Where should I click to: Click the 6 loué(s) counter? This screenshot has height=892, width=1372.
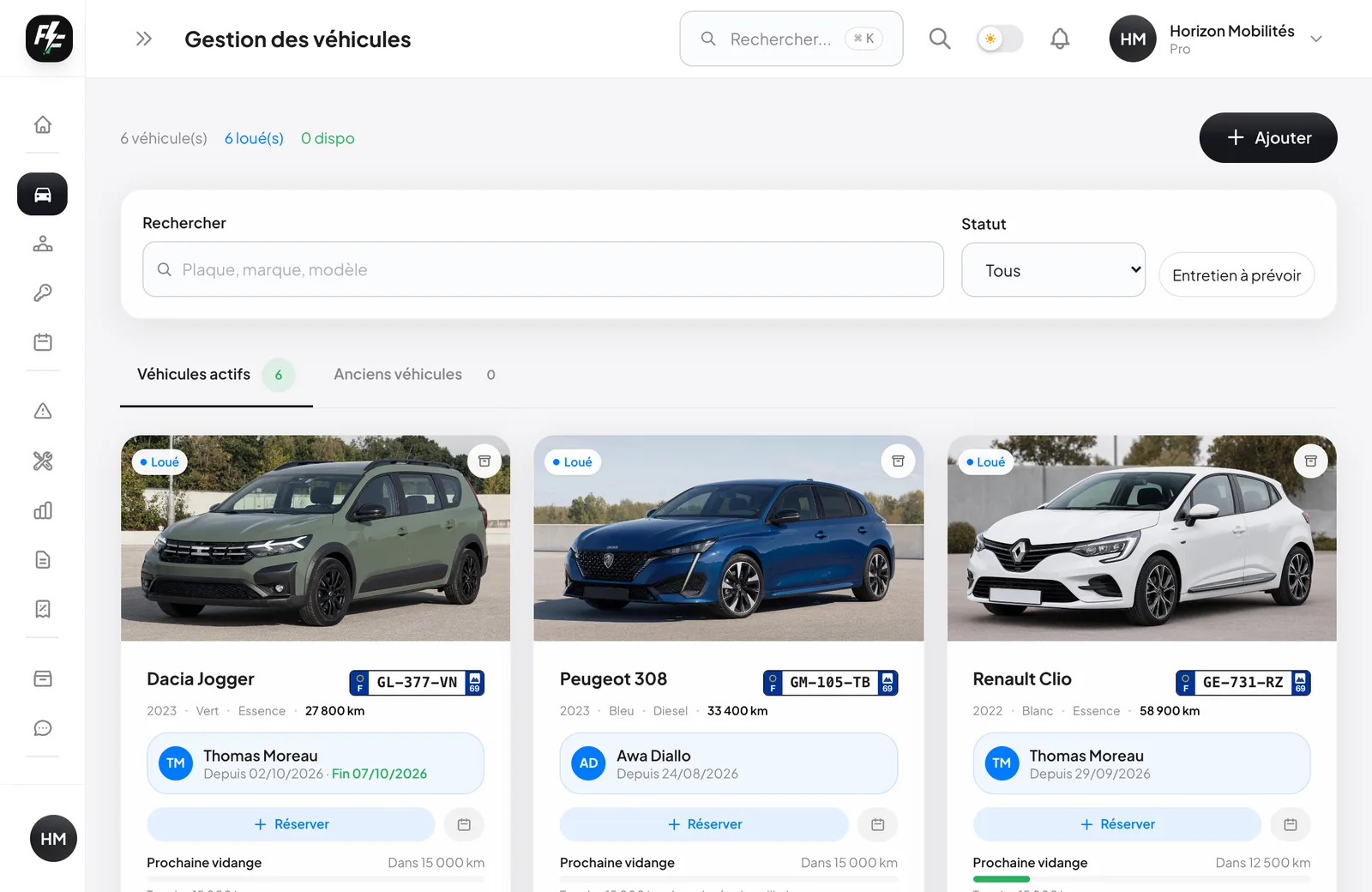point(254,138)
